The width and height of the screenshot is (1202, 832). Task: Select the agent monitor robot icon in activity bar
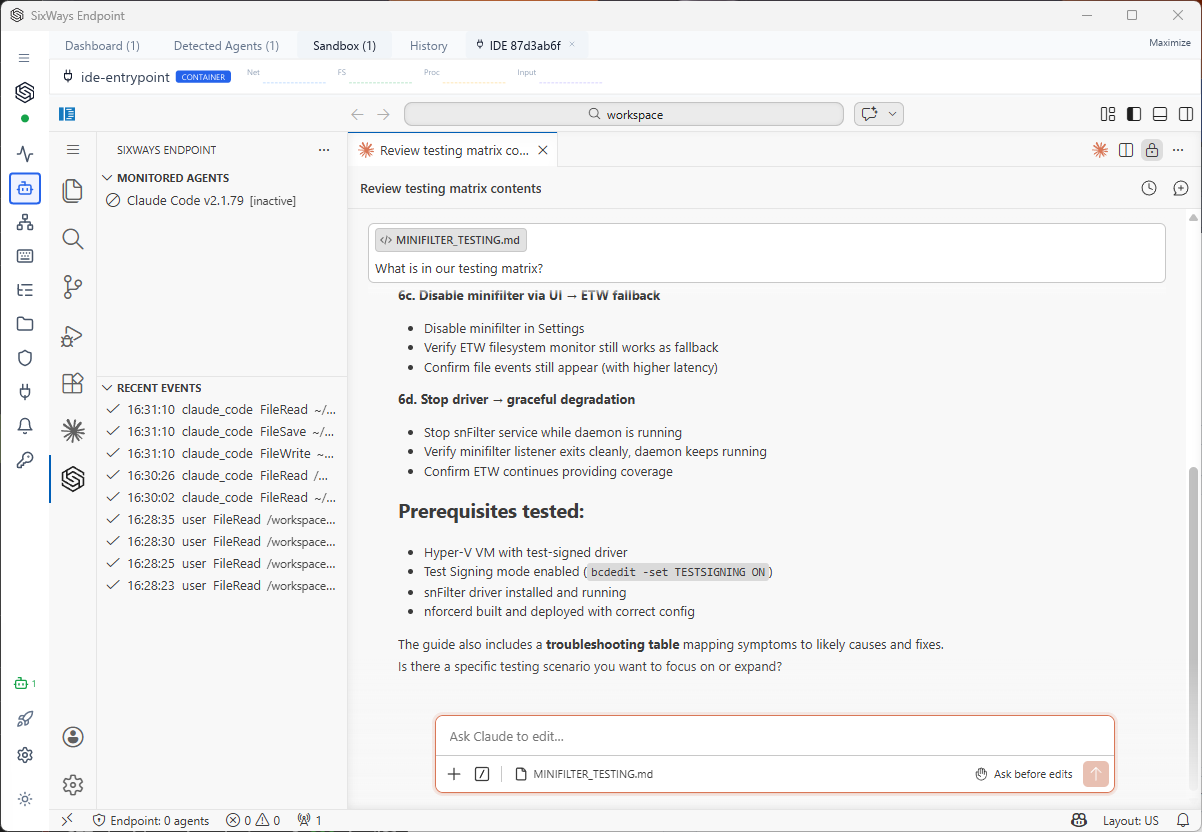pyautogui.click(x=25, y=188)
